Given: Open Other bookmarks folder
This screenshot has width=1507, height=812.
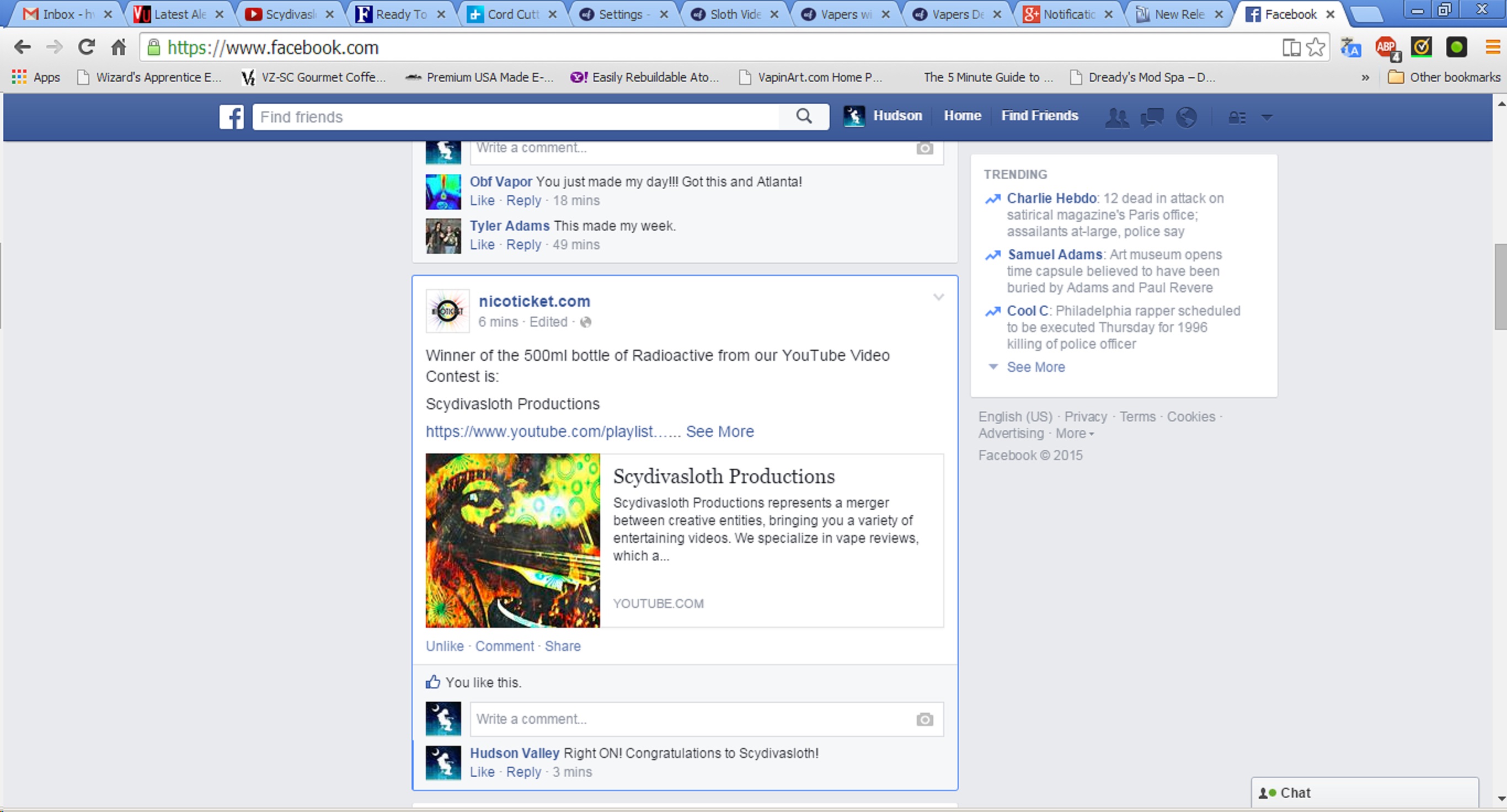Looking at the screenshot, I should [1444, 77].
